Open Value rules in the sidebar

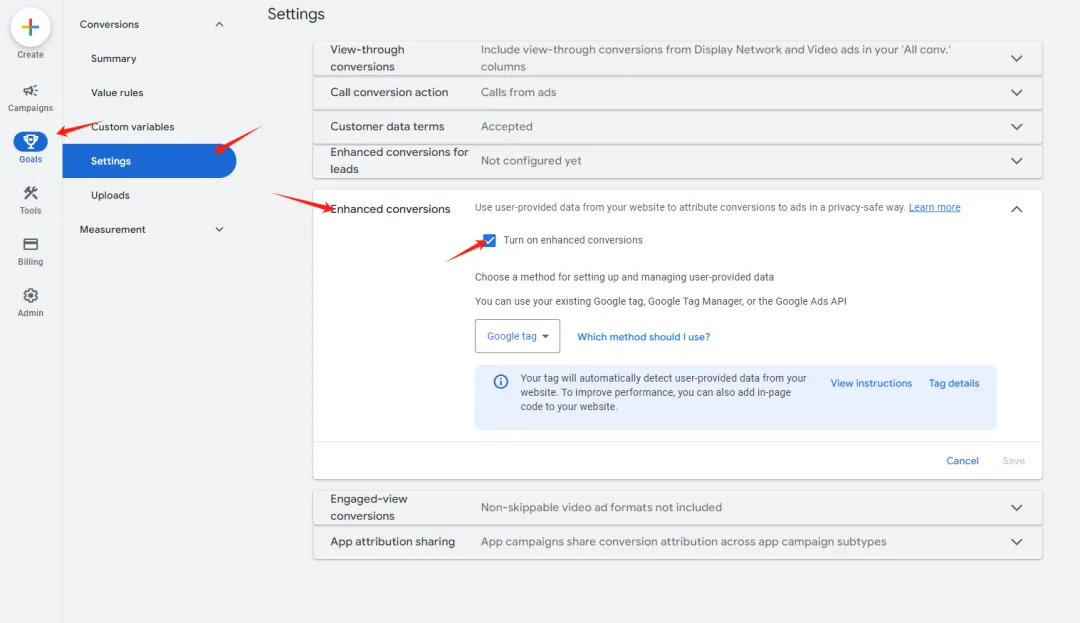[117, 92]
